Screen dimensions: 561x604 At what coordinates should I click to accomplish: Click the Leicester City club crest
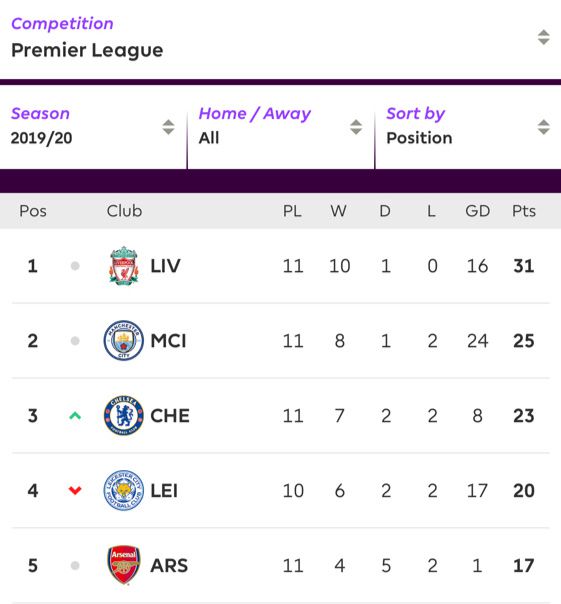(x=124, y=490)
